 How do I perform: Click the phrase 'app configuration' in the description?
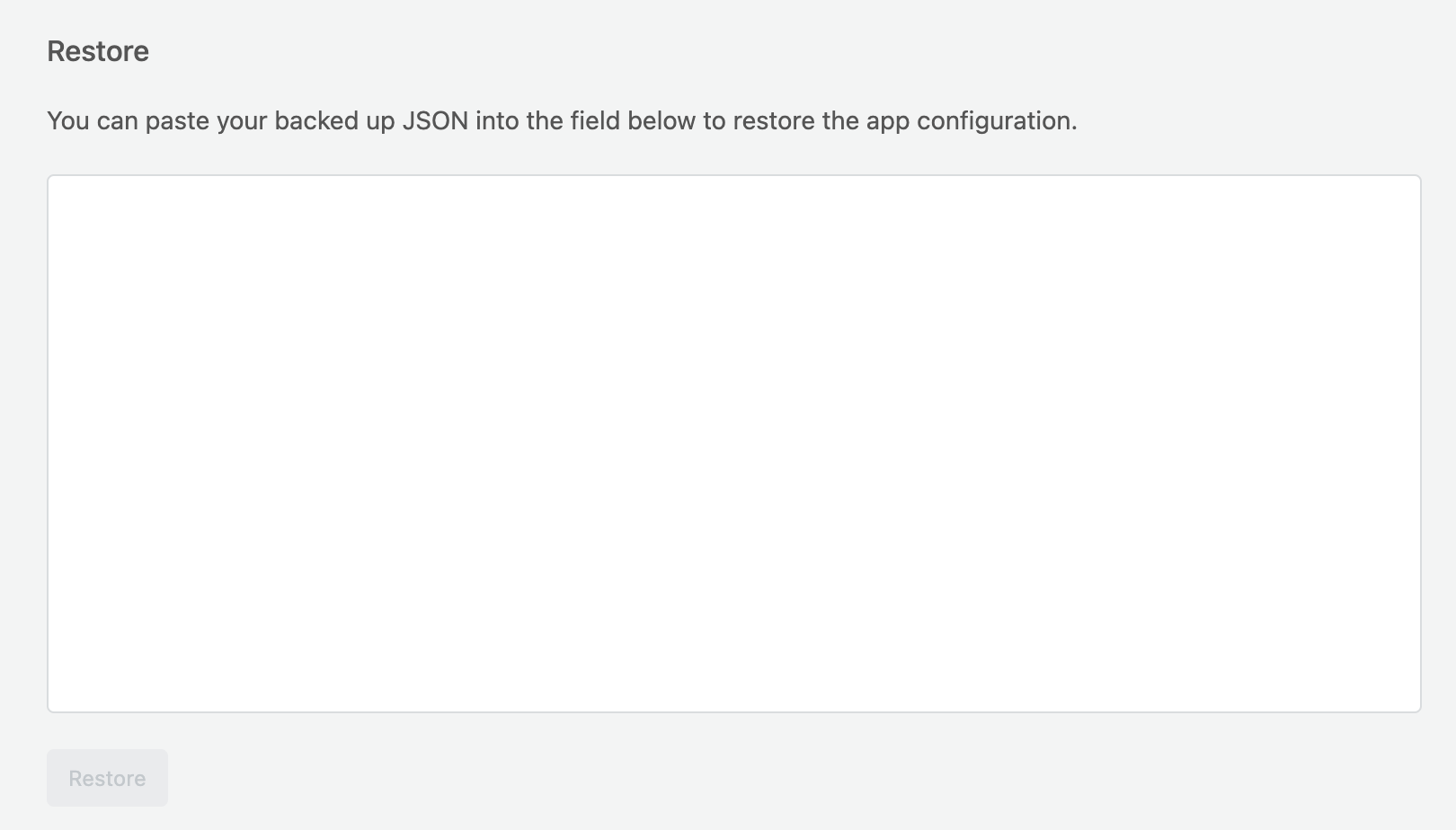tap(972, 121)
